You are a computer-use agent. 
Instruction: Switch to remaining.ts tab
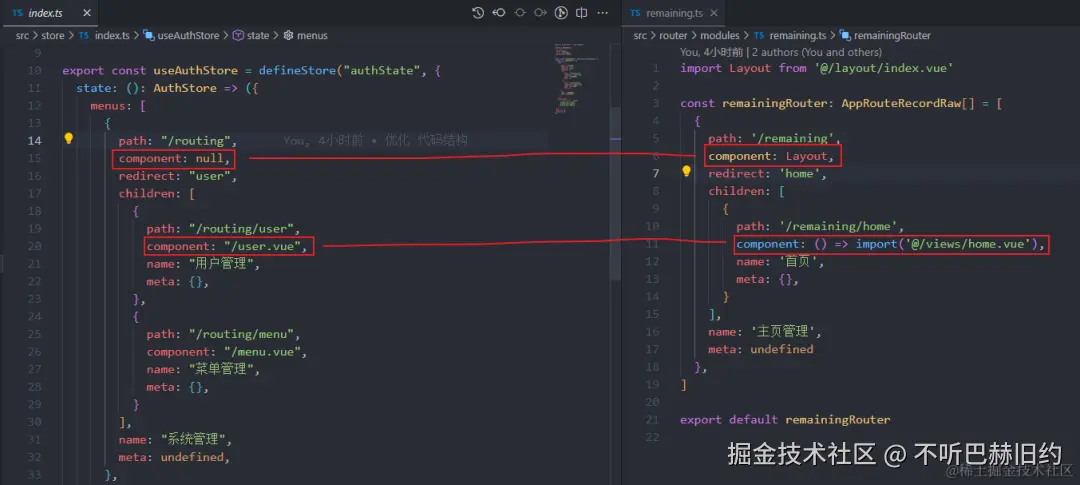coord(672,13)
